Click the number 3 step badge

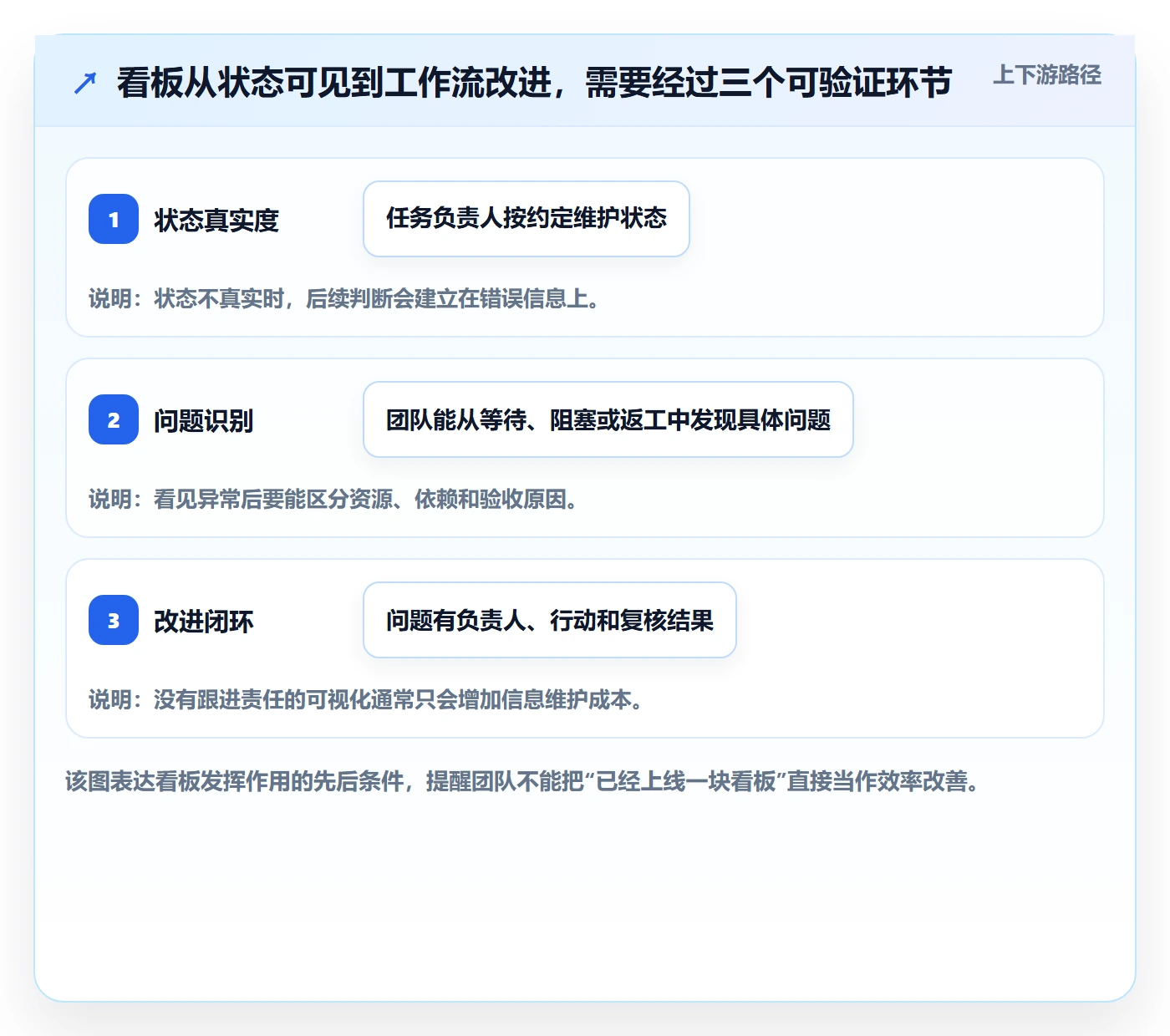pos(114,620)
